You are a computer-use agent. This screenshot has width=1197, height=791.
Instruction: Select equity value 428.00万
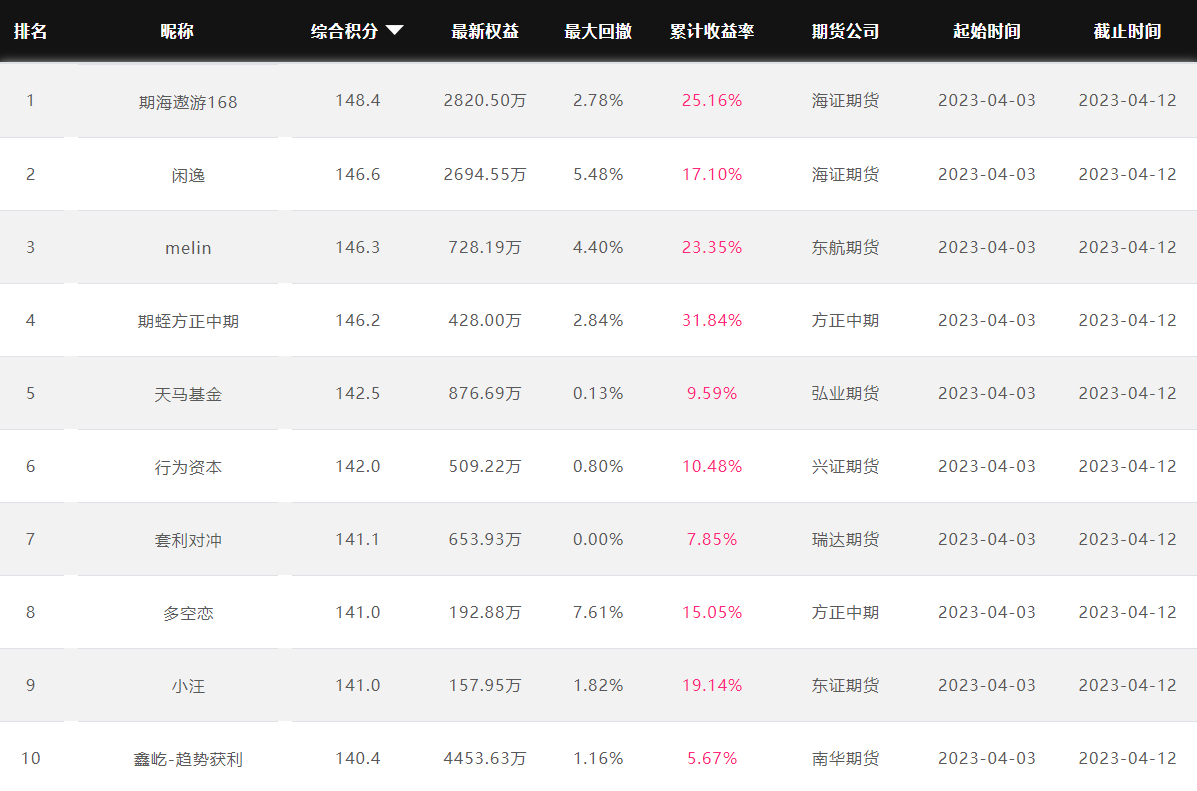485,321
